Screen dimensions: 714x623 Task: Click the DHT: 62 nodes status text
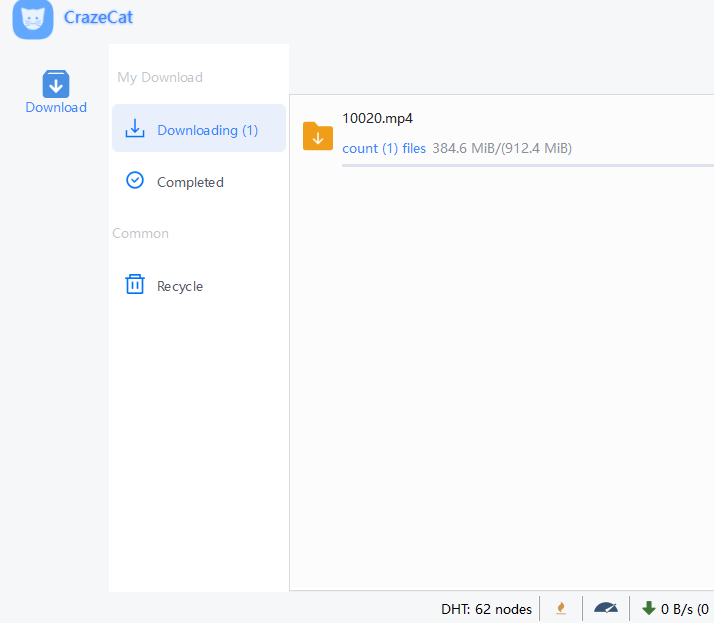click(x=486, y=608)
